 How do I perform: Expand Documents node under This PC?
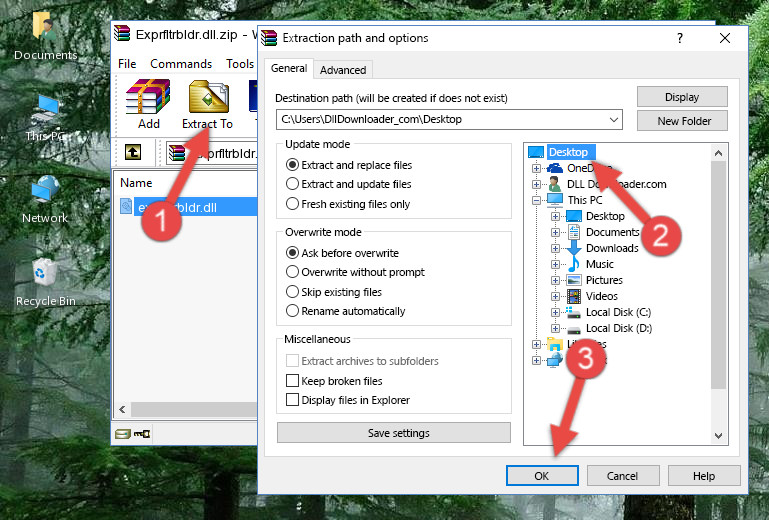coord(555,233)
